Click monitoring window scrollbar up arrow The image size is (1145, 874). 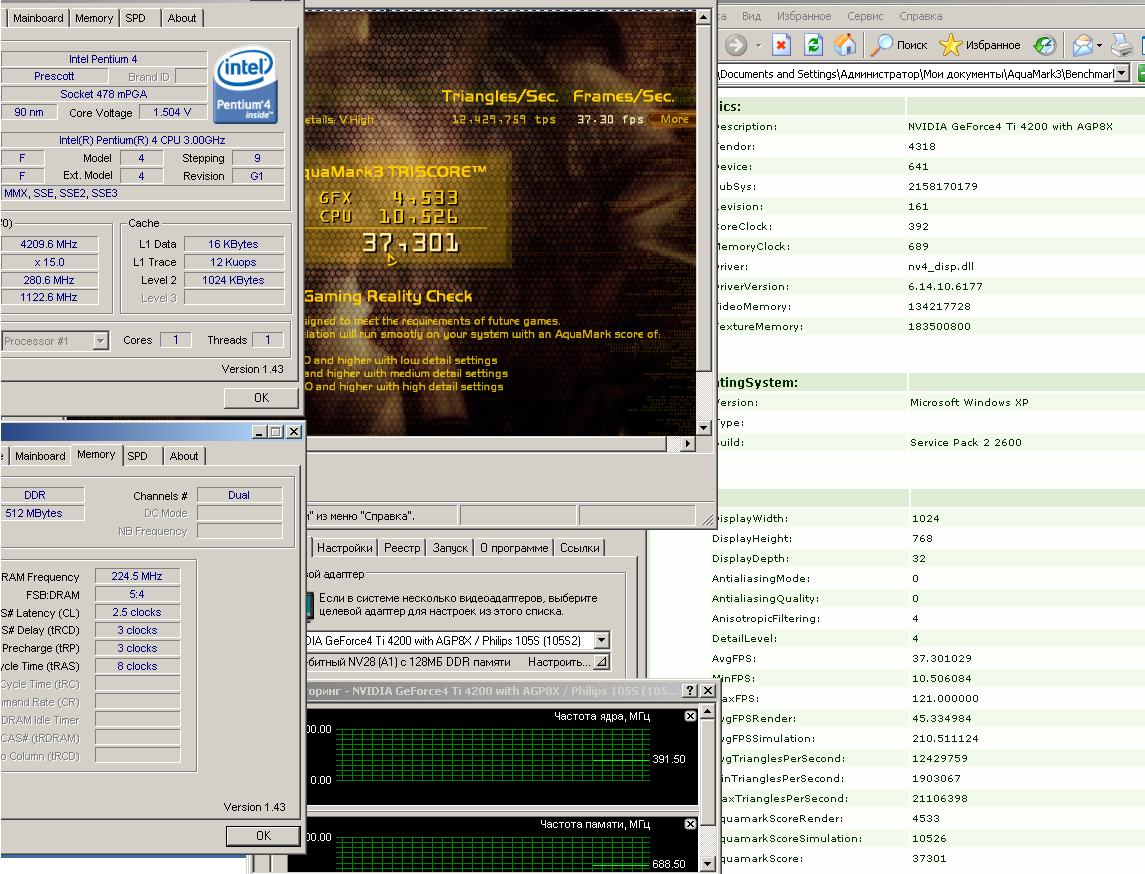pos(708,710)
